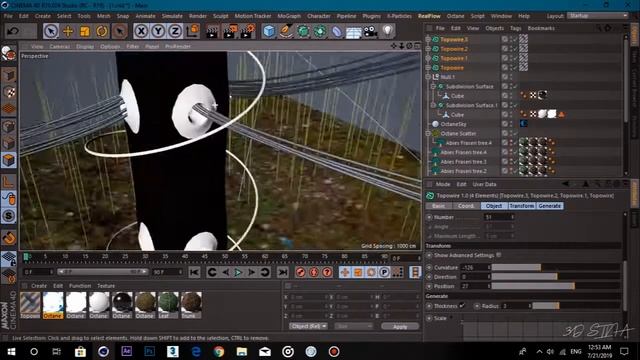640x360 pixels.
Task: Toggle Autokeying button
Action: point(314,272)
